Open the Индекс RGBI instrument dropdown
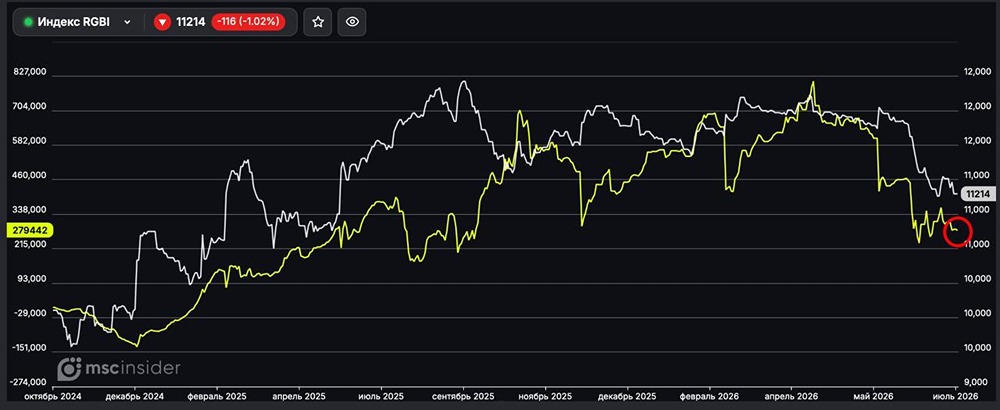Screen dimensions: 1000x410 [x=78, y=22]
